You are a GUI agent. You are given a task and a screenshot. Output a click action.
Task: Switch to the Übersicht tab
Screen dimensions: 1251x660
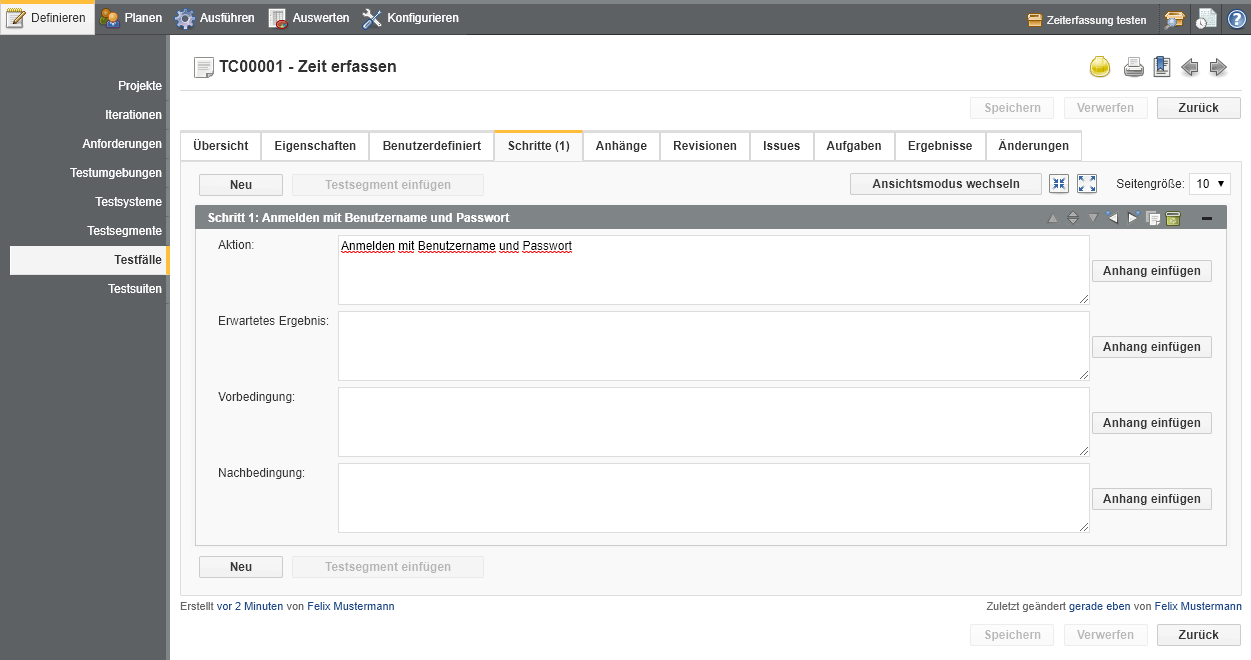(x=221, y=146)
